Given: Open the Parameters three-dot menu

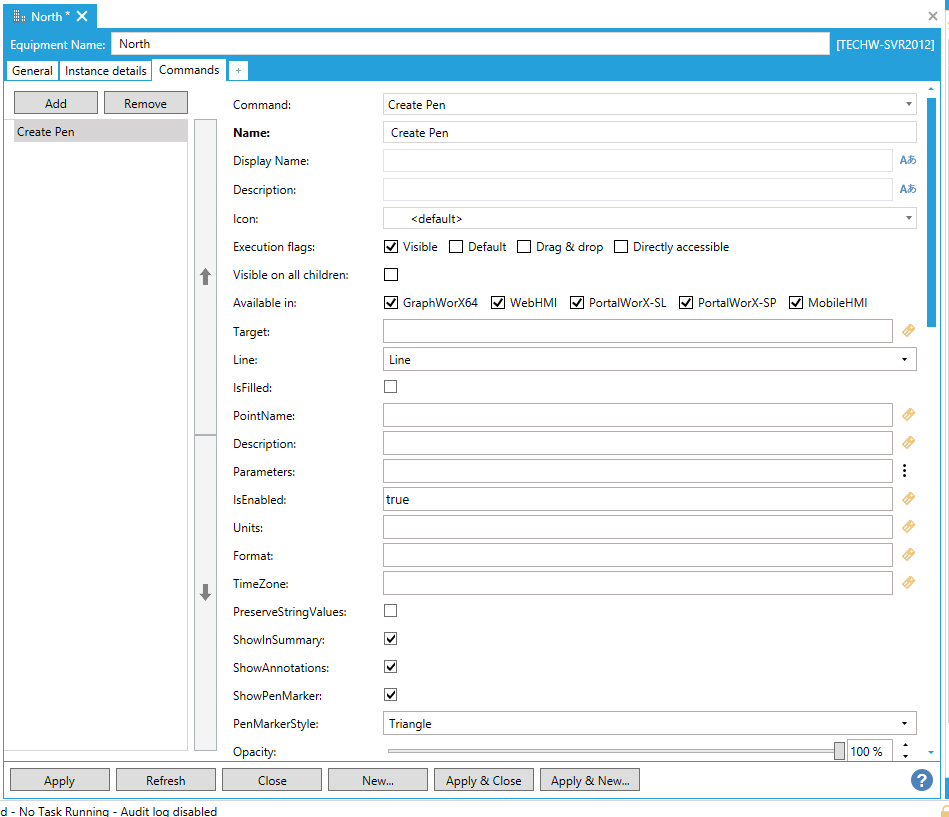Looking at the screenshot, I should [905, 471].
